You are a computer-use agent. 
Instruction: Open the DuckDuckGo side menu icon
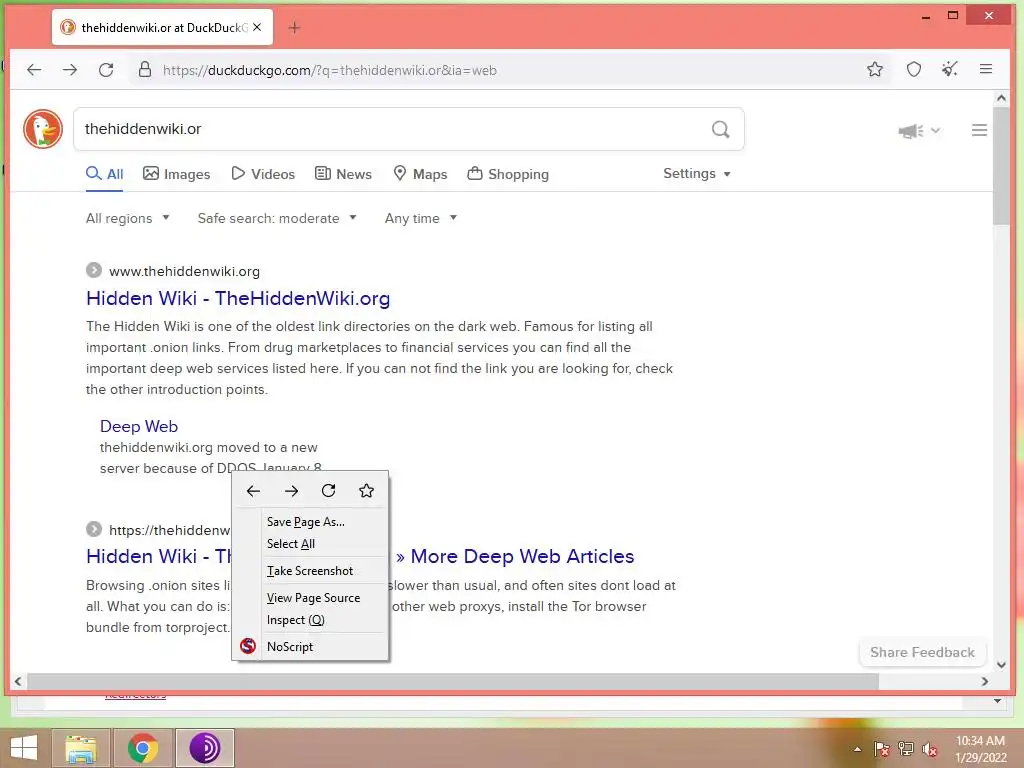tap(979, 131)
